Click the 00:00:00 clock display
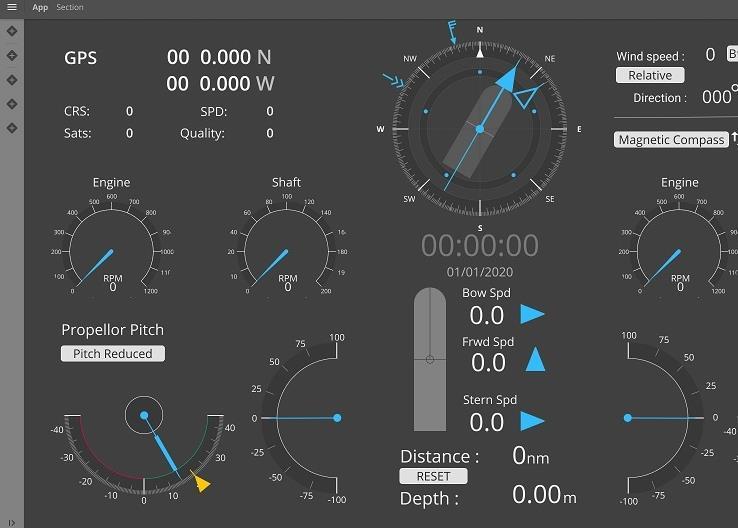Image resolution: width=738 pixels, height=528 pixels. pyautogui.click(x=479, y=245)
